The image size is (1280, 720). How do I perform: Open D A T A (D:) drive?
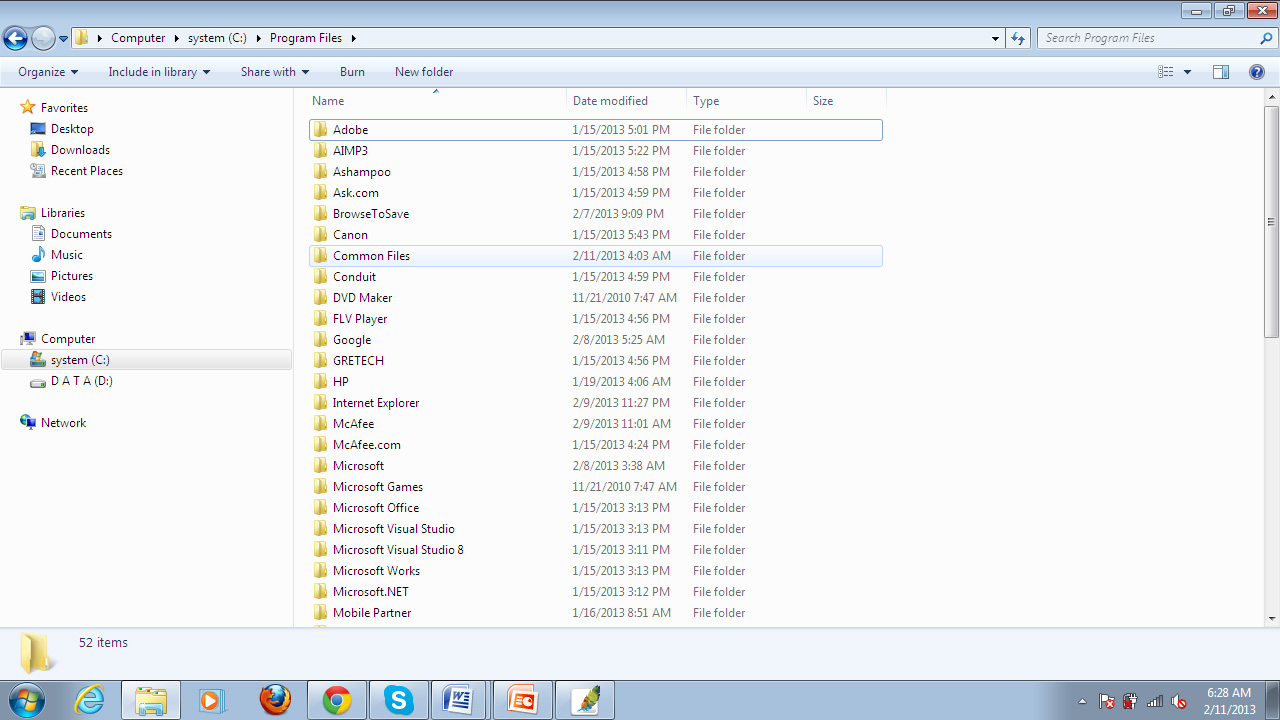coord(81,381)
